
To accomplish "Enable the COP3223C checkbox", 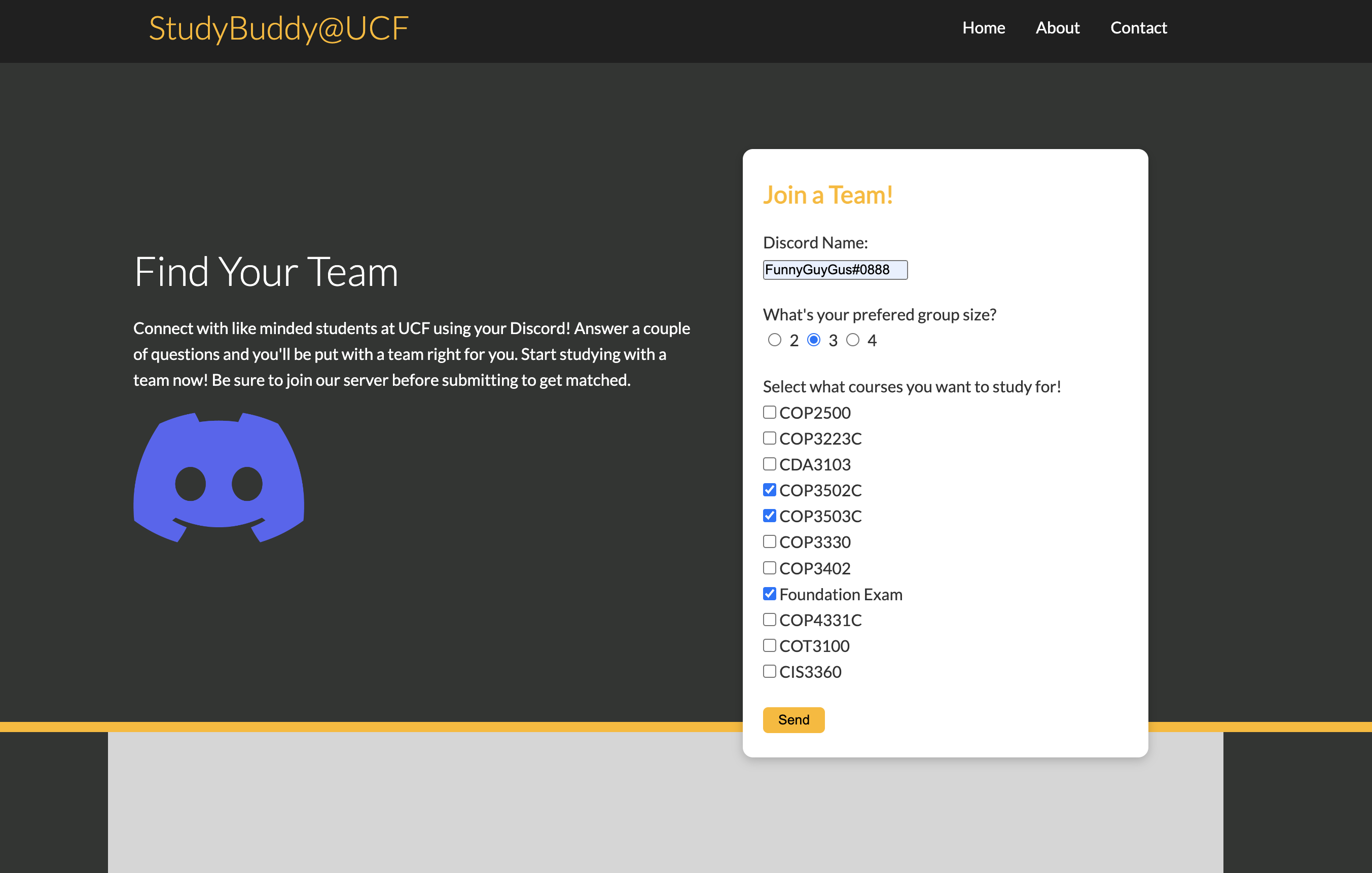I will pos(769,438).
